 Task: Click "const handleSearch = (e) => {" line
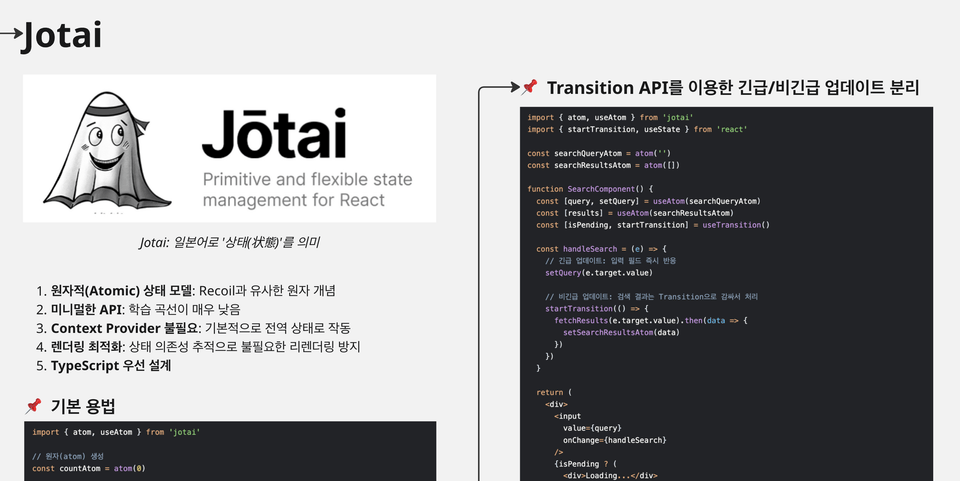tap(601, 249)
